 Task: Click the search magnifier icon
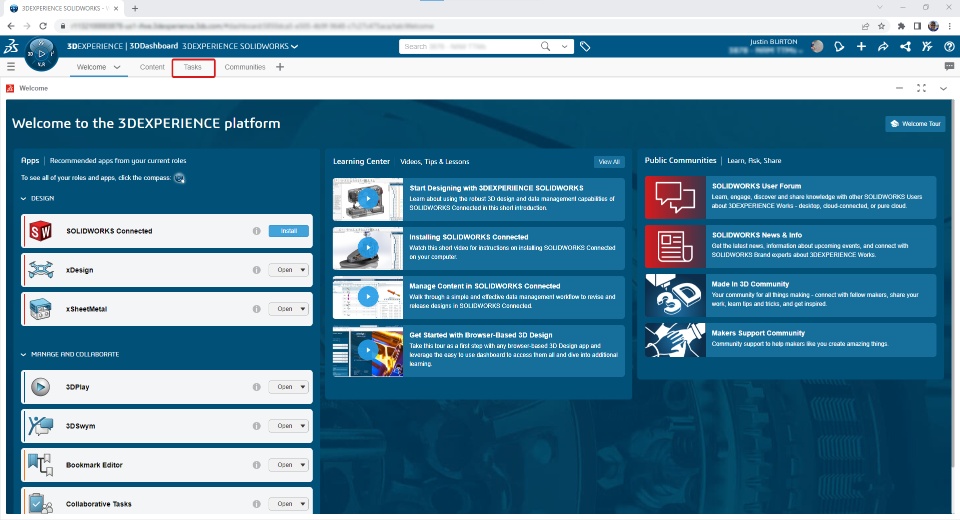(545, 47)
